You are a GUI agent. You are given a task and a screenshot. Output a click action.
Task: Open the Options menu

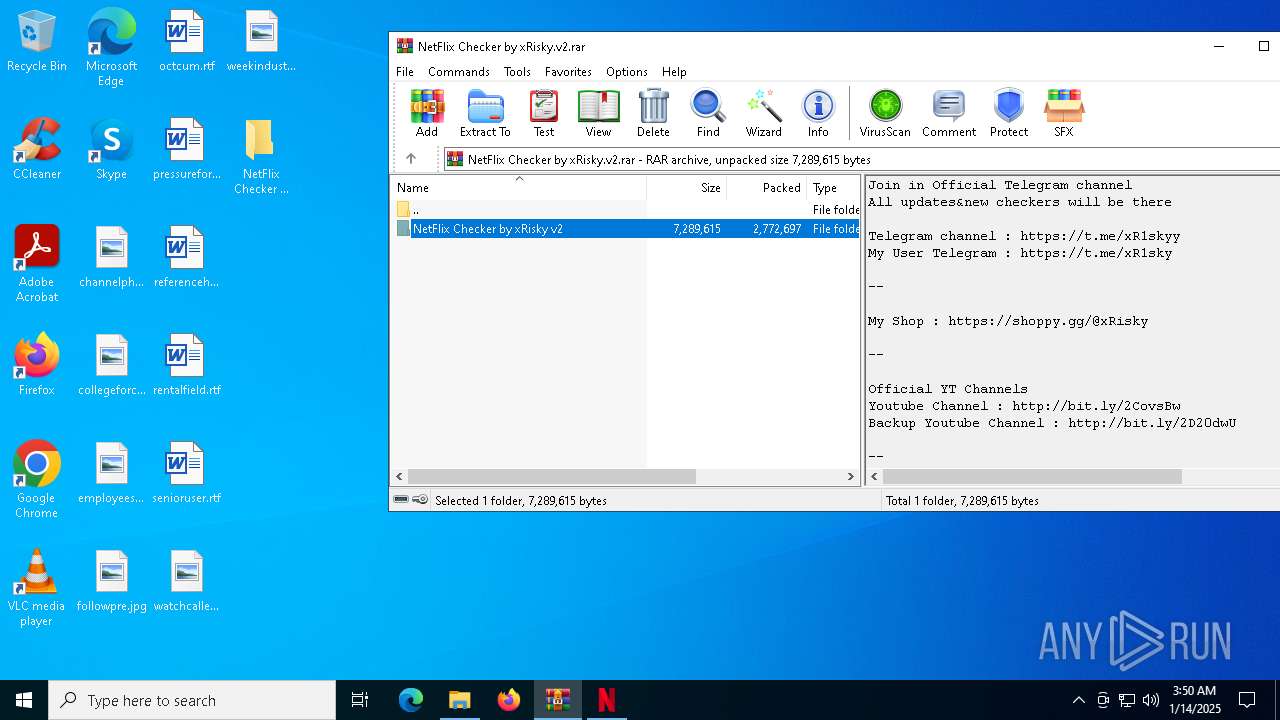[x=627, y=72]
